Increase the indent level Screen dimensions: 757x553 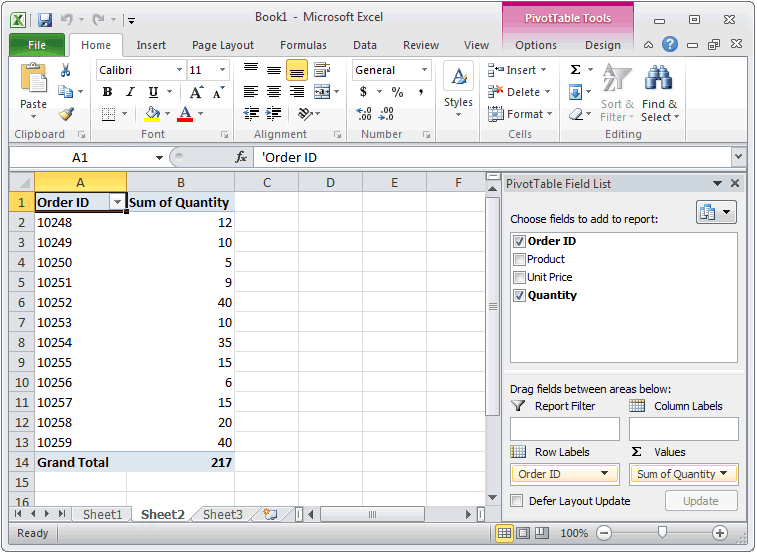click(274, 113)
